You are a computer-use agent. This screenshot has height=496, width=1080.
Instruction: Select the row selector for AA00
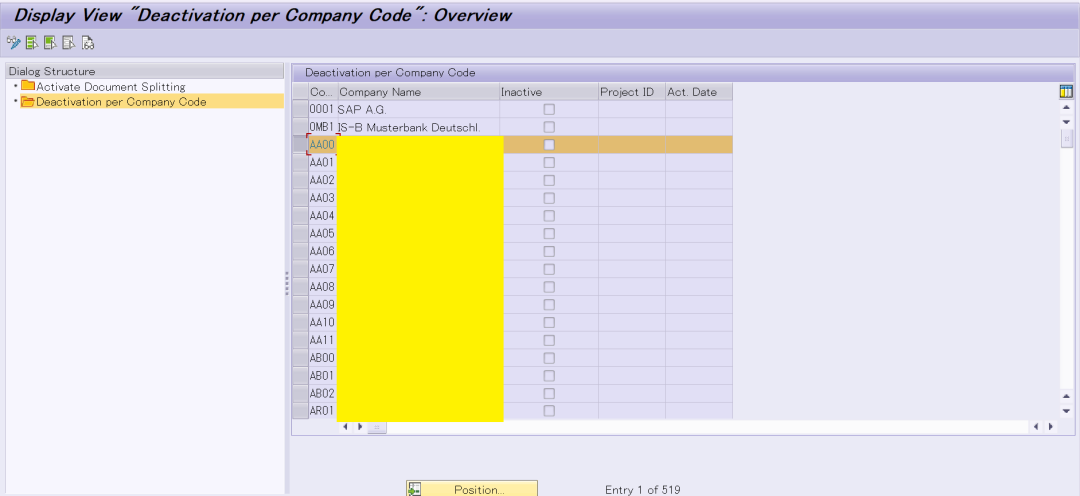300,145
